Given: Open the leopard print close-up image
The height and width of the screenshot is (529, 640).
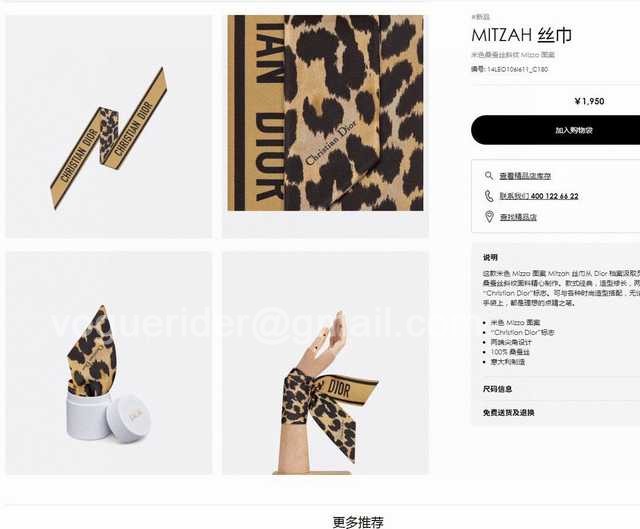Looking at the screenshot, I should tap(325, 113).
